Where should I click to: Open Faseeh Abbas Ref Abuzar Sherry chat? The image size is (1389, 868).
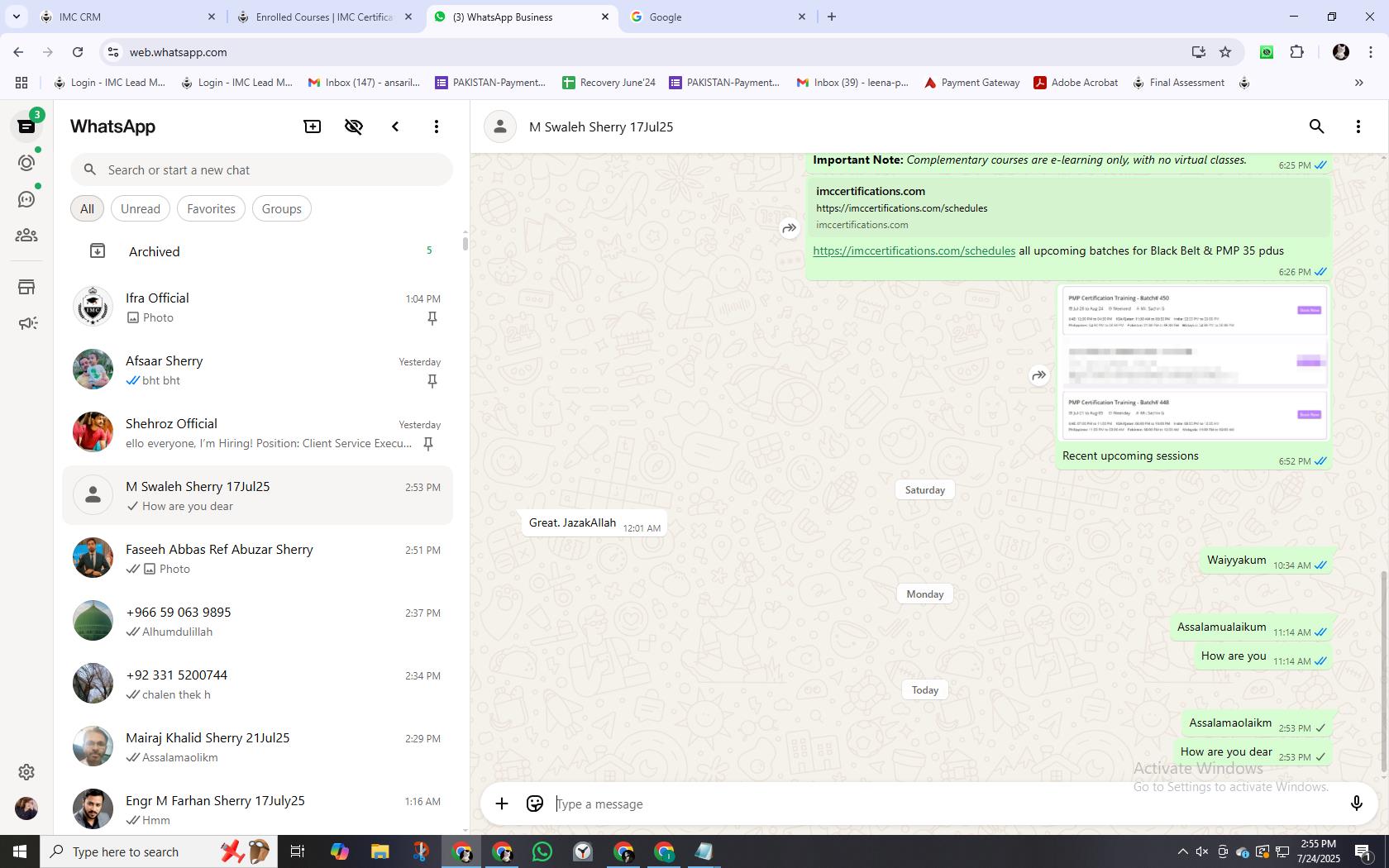[x=258, y=558]
